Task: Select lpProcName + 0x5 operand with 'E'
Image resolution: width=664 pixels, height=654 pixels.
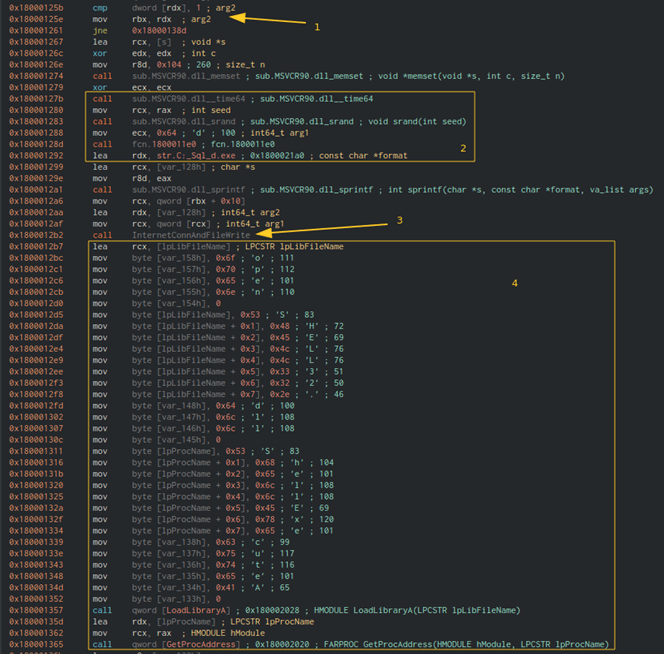Action: click(201, 508)
